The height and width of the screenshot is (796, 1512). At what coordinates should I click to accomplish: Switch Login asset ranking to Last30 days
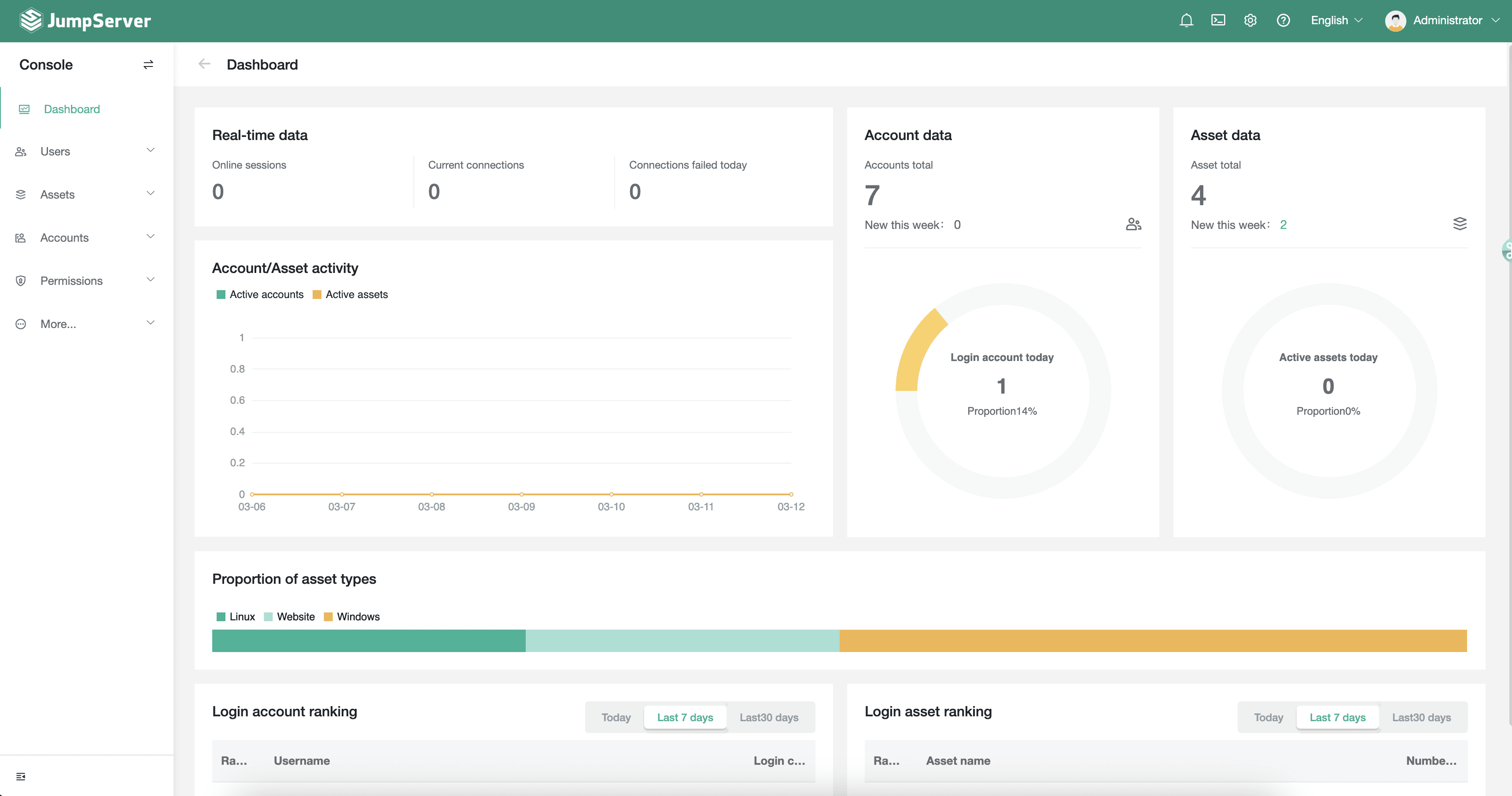(1421, 717)
